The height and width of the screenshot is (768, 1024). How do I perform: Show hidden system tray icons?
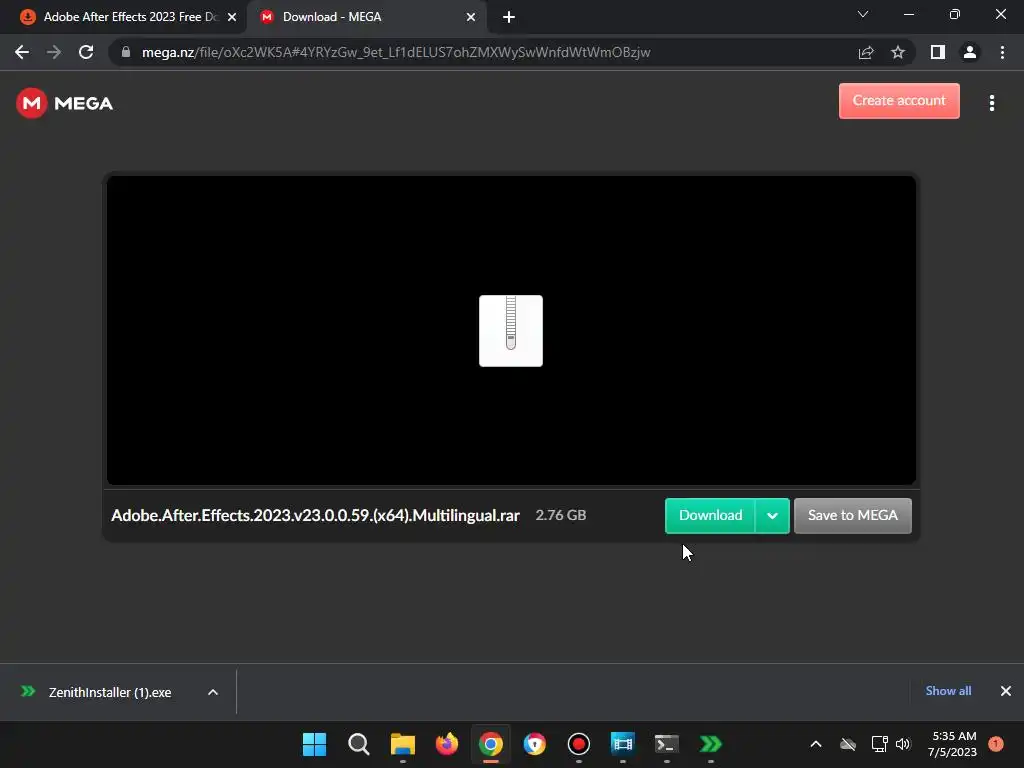point(816,744)
